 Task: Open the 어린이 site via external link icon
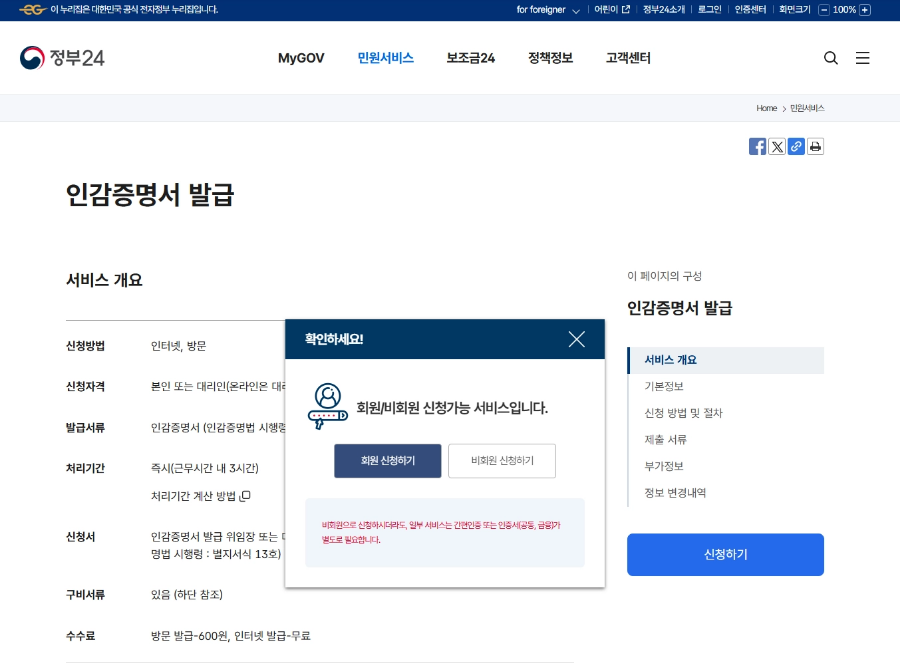click(624, 10)
